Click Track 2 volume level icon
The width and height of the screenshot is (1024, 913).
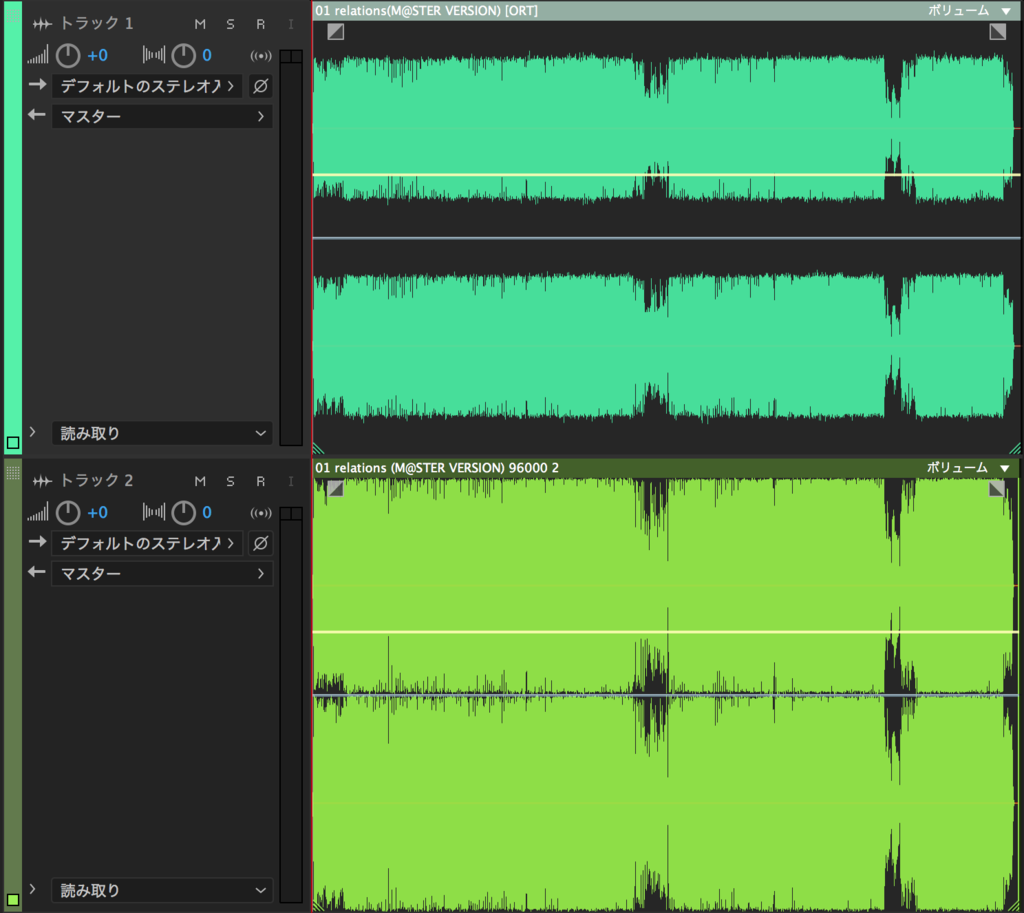click(x=37, y=512)
